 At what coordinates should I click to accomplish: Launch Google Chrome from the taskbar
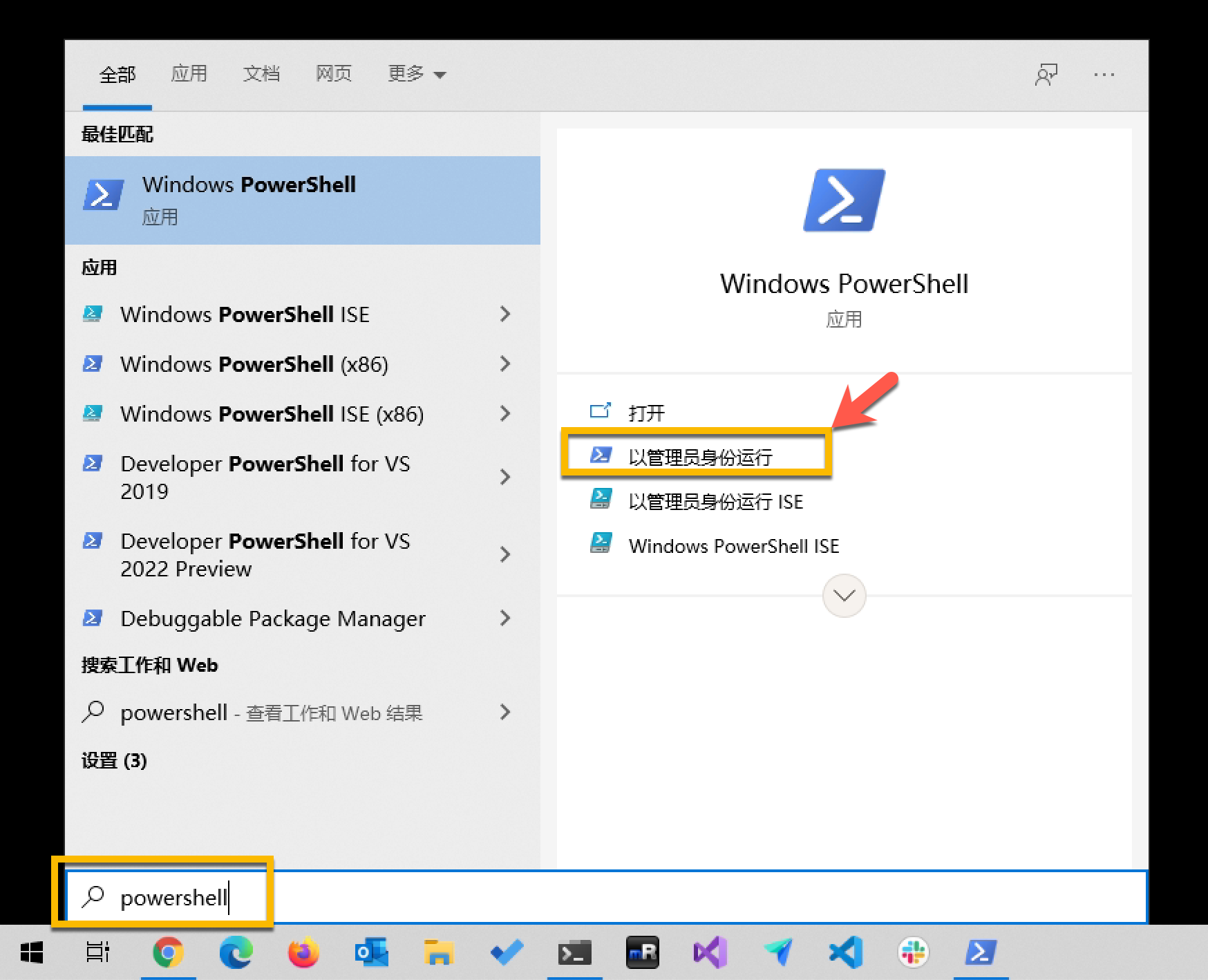[168, 953]
